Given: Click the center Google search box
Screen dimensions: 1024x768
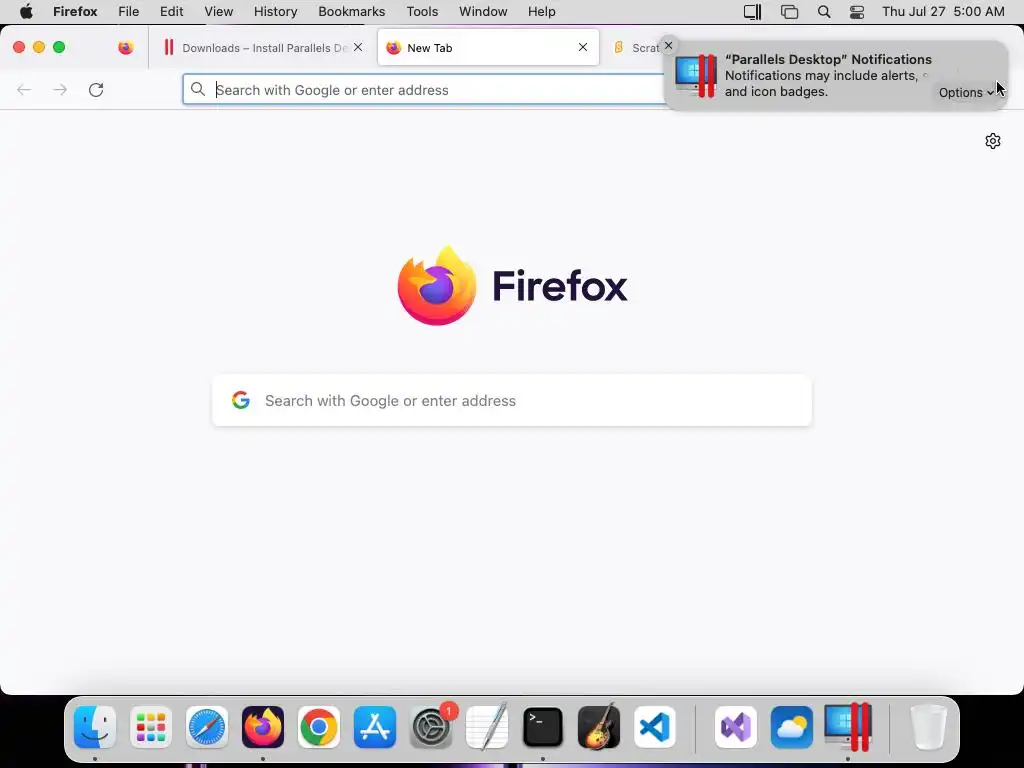Looking at the screenshot, I should [x=512, y=400].
